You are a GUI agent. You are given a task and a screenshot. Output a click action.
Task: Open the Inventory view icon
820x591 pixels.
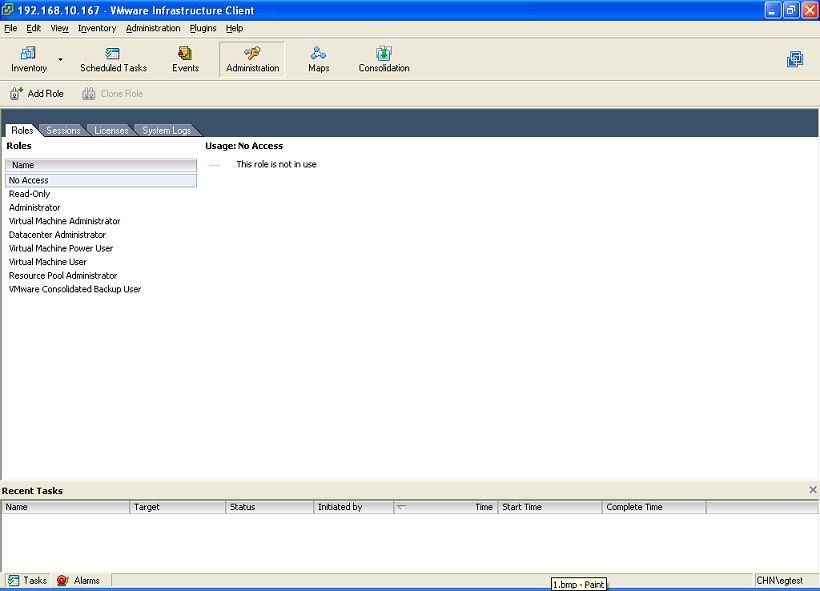point(28,53)
